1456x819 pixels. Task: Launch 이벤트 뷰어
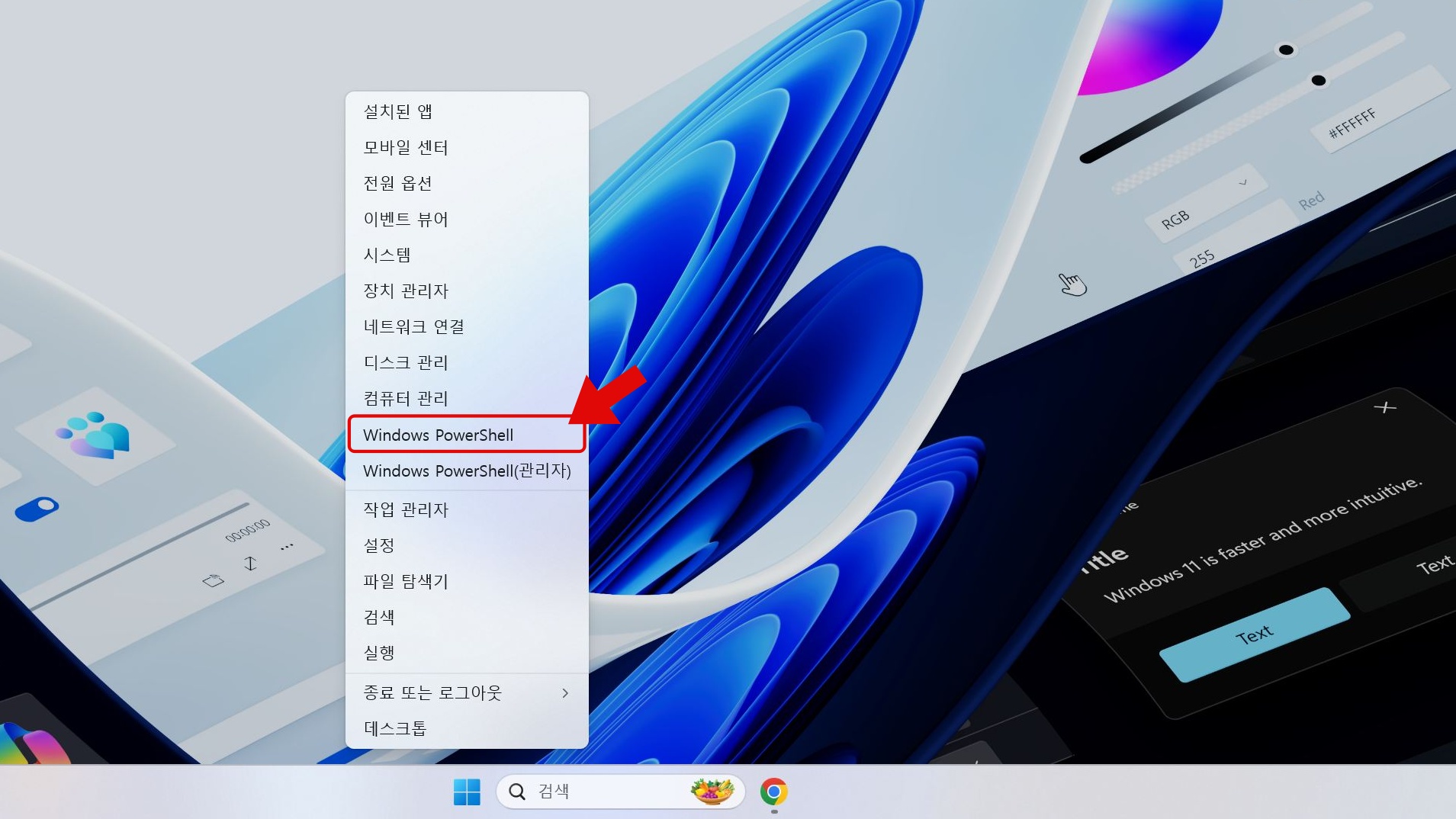406,219
